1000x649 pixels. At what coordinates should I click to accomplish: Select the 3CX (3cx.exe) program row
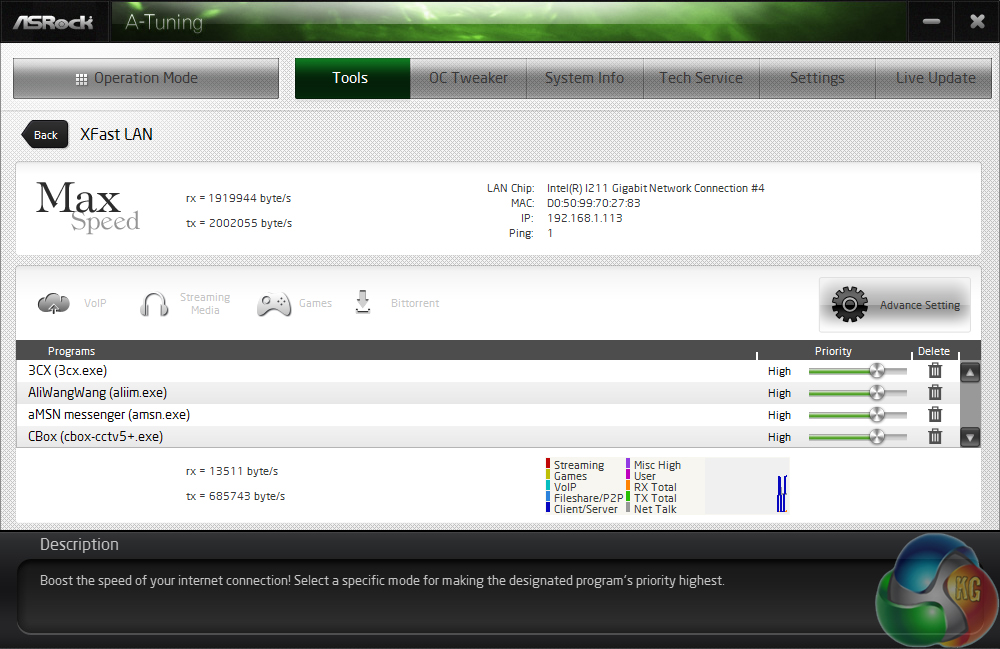click(488, 370)
